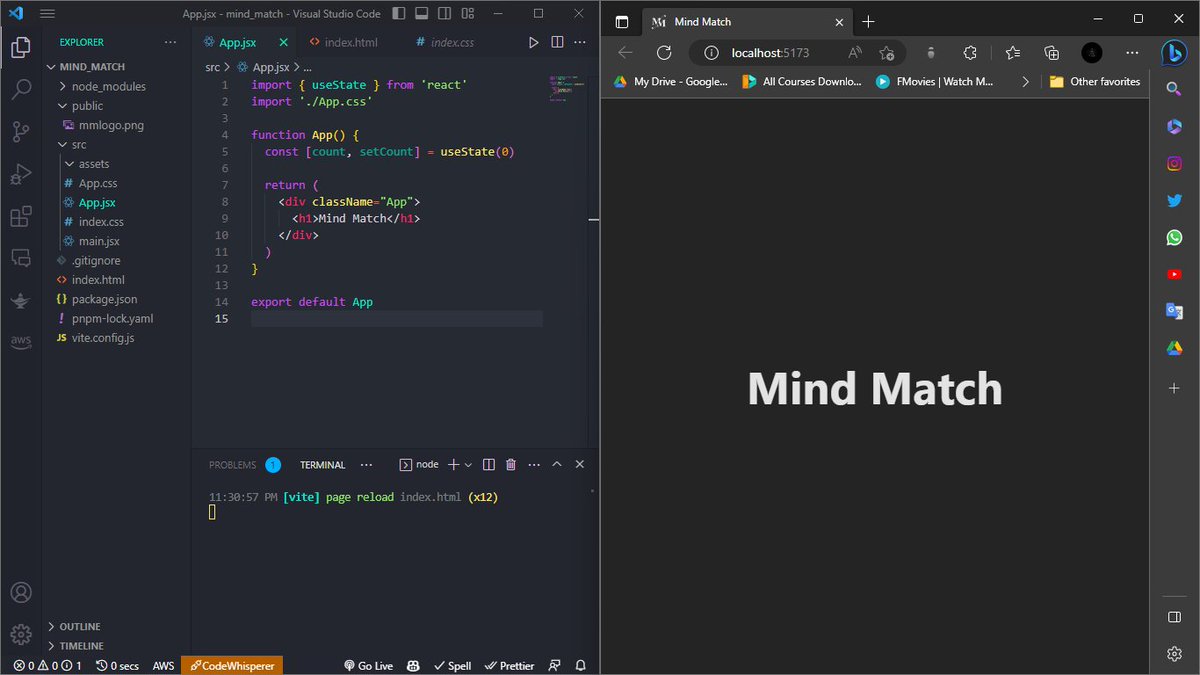Toggle Spell checker in status bar
This screenshot has height=675, width=1200.
[x=451, y=666]
